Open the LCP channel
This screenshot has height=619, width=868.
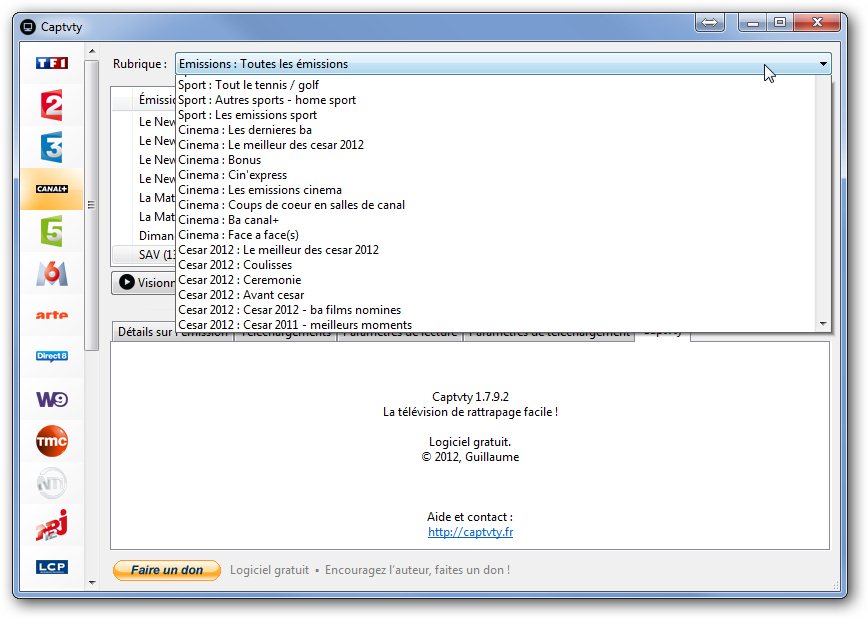click(51, 567)
